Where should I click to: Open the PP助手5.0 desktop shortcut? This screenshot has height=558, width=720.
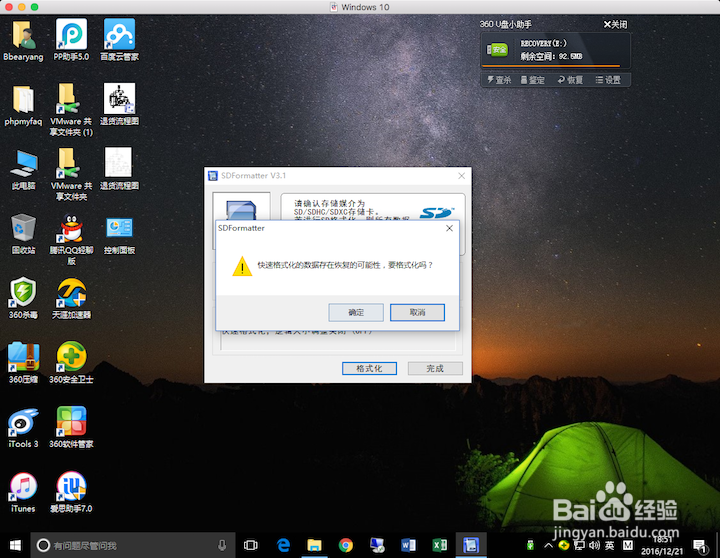(x=71, y=40)
